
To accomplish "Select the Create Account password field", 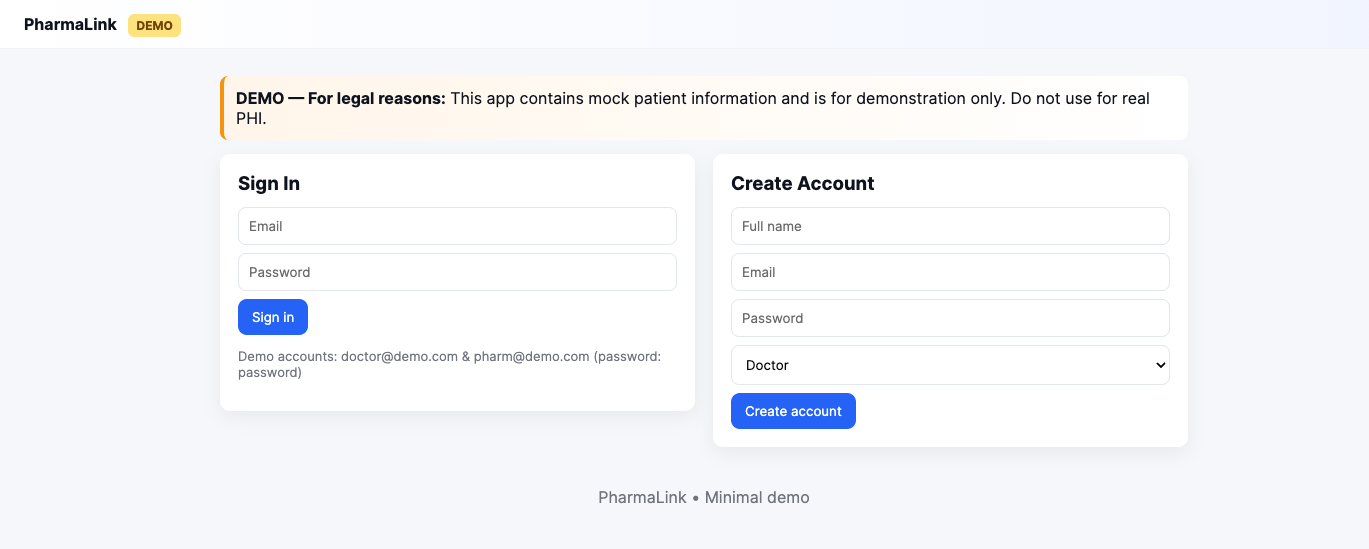I will [x=950, y=318].
